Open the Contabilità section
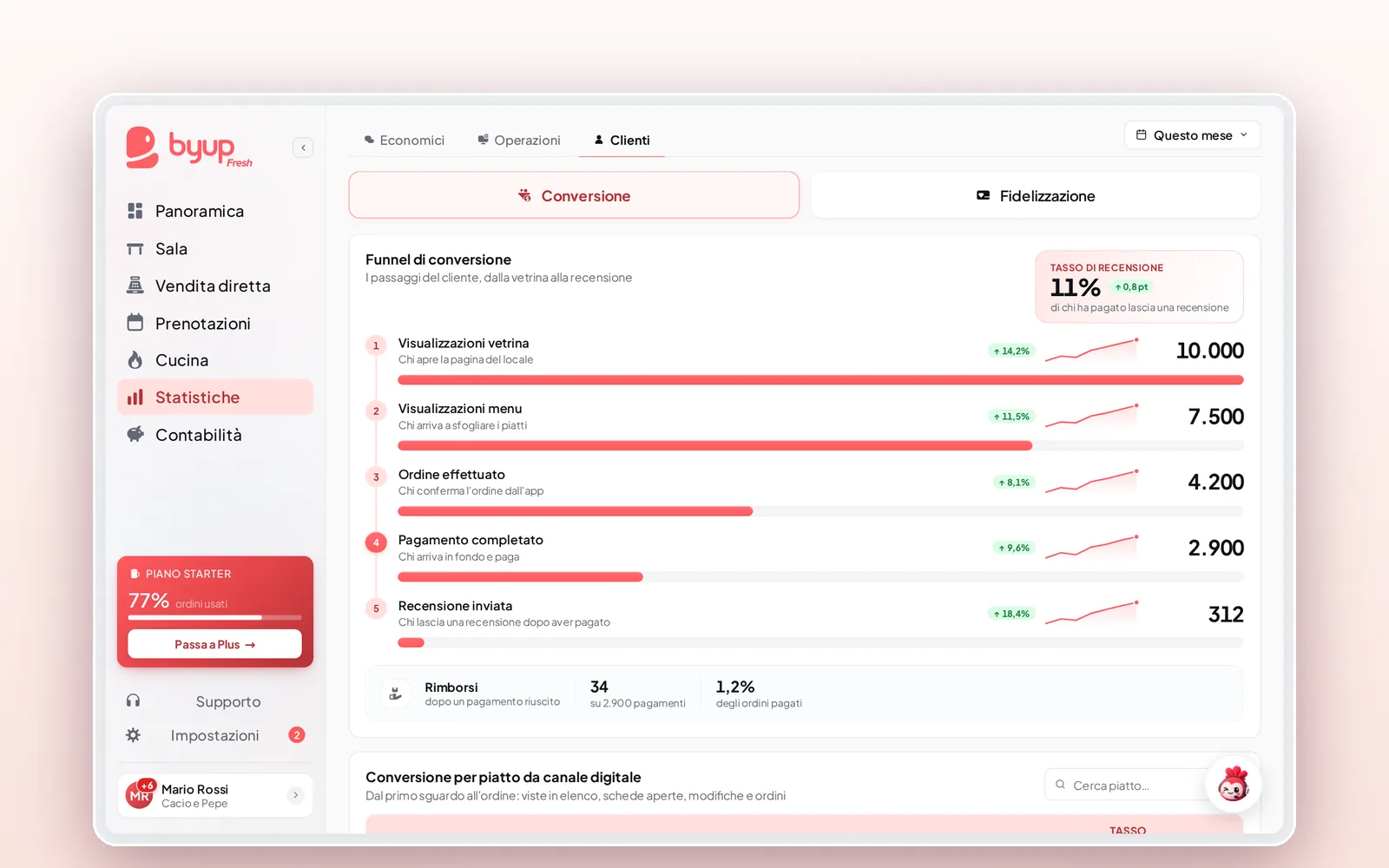 coord(215,435)
